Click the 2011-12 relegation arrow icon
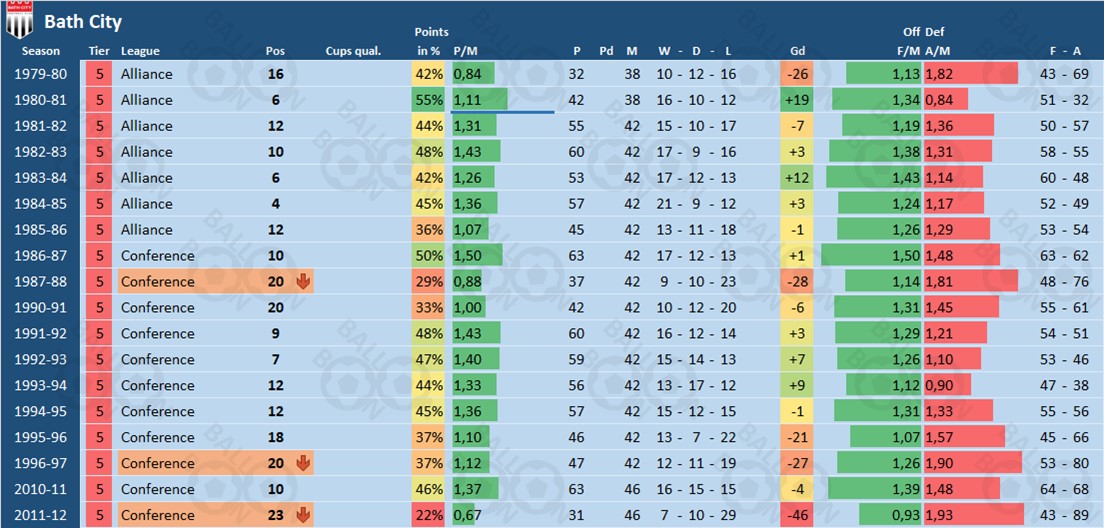 304,516
